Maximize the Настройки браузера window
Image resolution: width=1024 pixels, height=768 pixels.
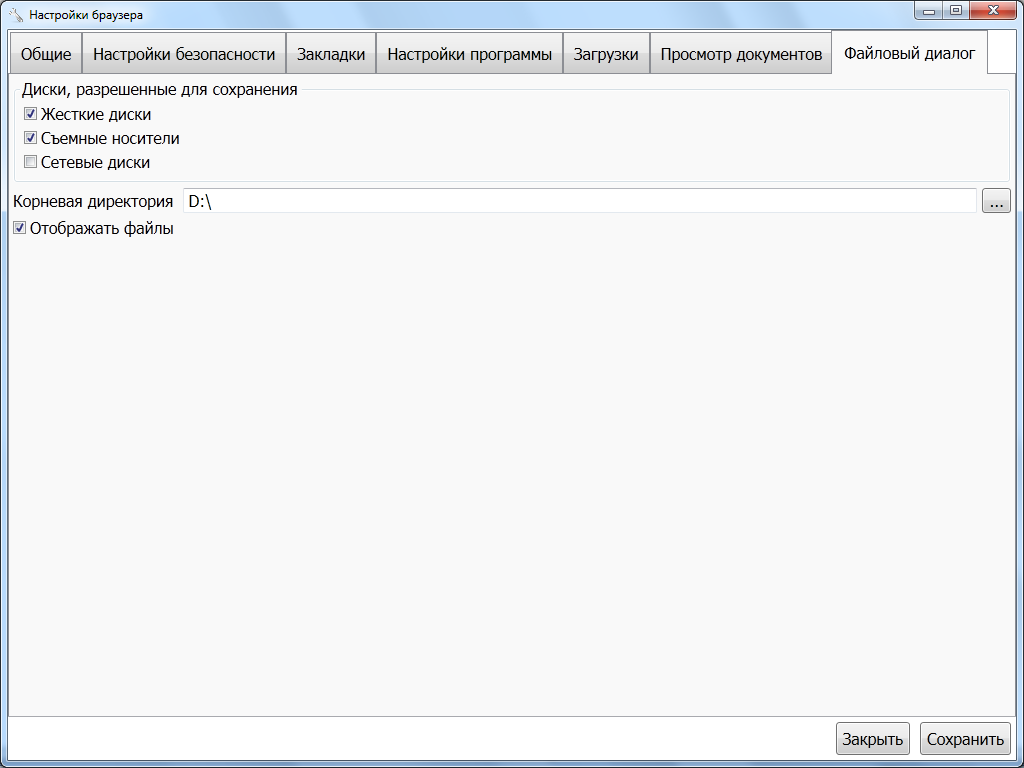[x=956, y=11]
